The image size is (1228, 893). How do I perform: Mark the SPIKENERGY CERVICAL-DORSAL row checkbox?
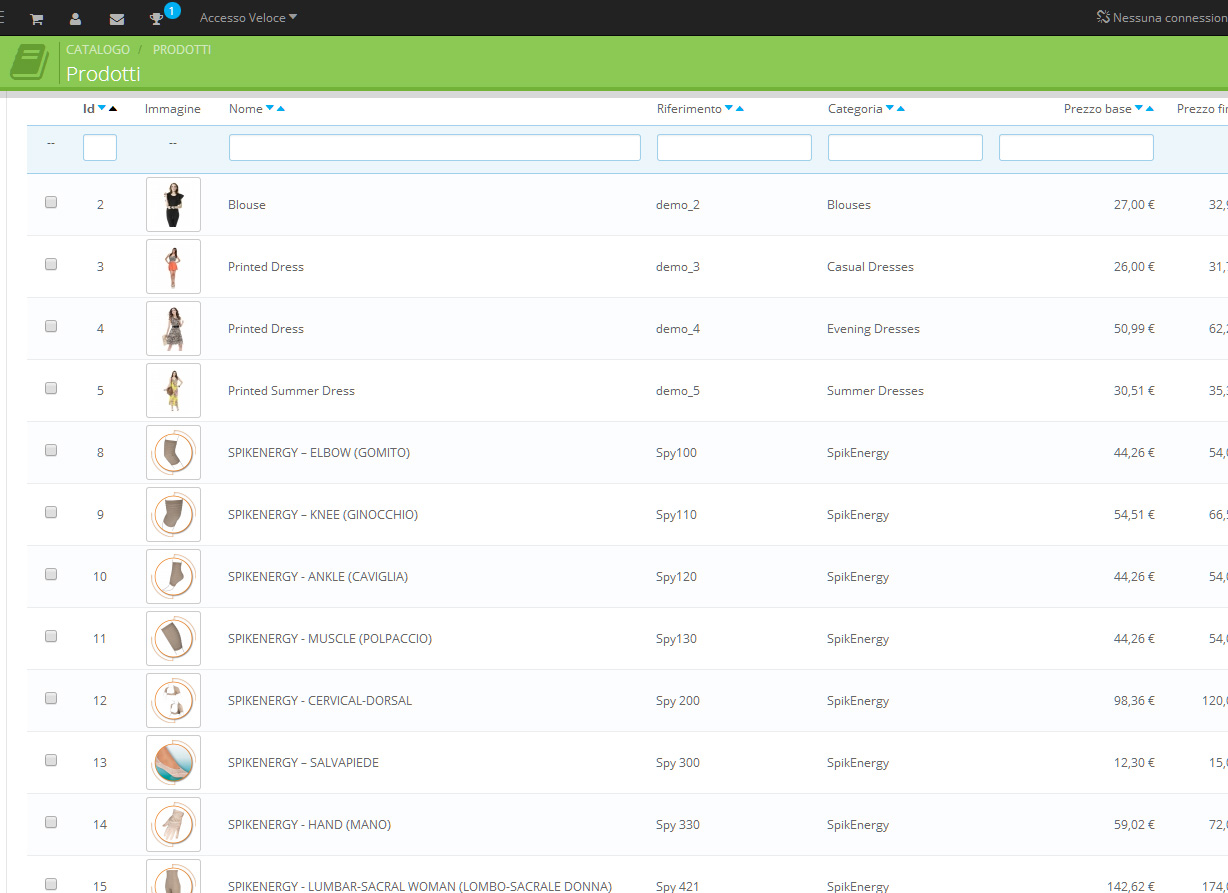(x=51, y=698)
